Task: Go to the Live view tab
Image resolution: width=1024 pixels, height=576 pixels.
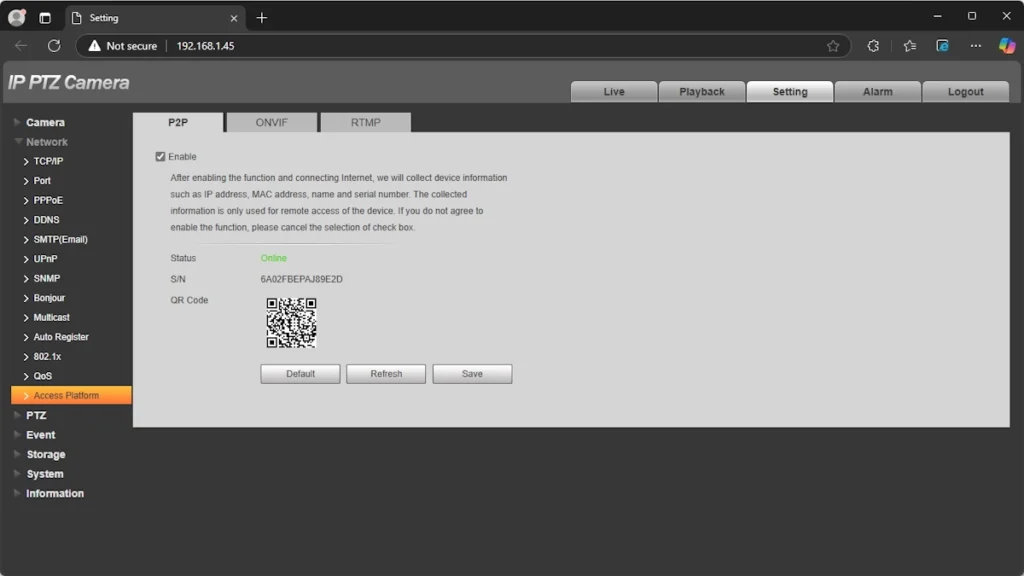Action: click(614, 92)
